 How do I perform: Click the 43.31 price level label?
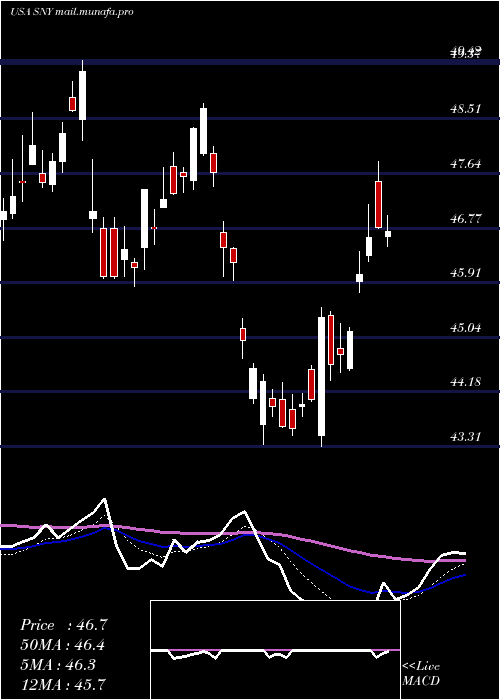point(466,437)
